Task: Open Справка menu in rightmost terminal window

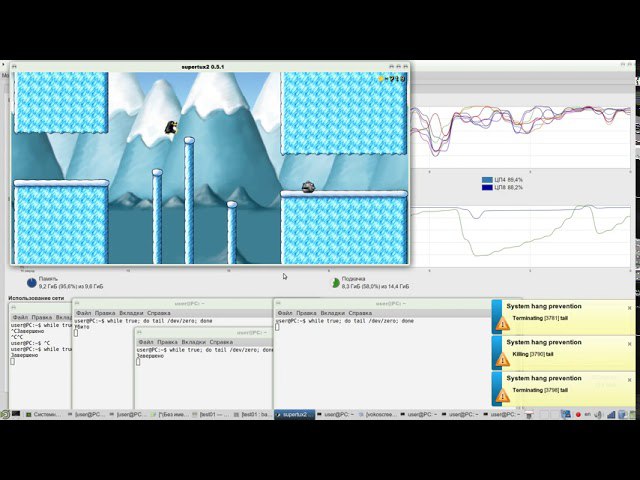Action: pos(360,313)
